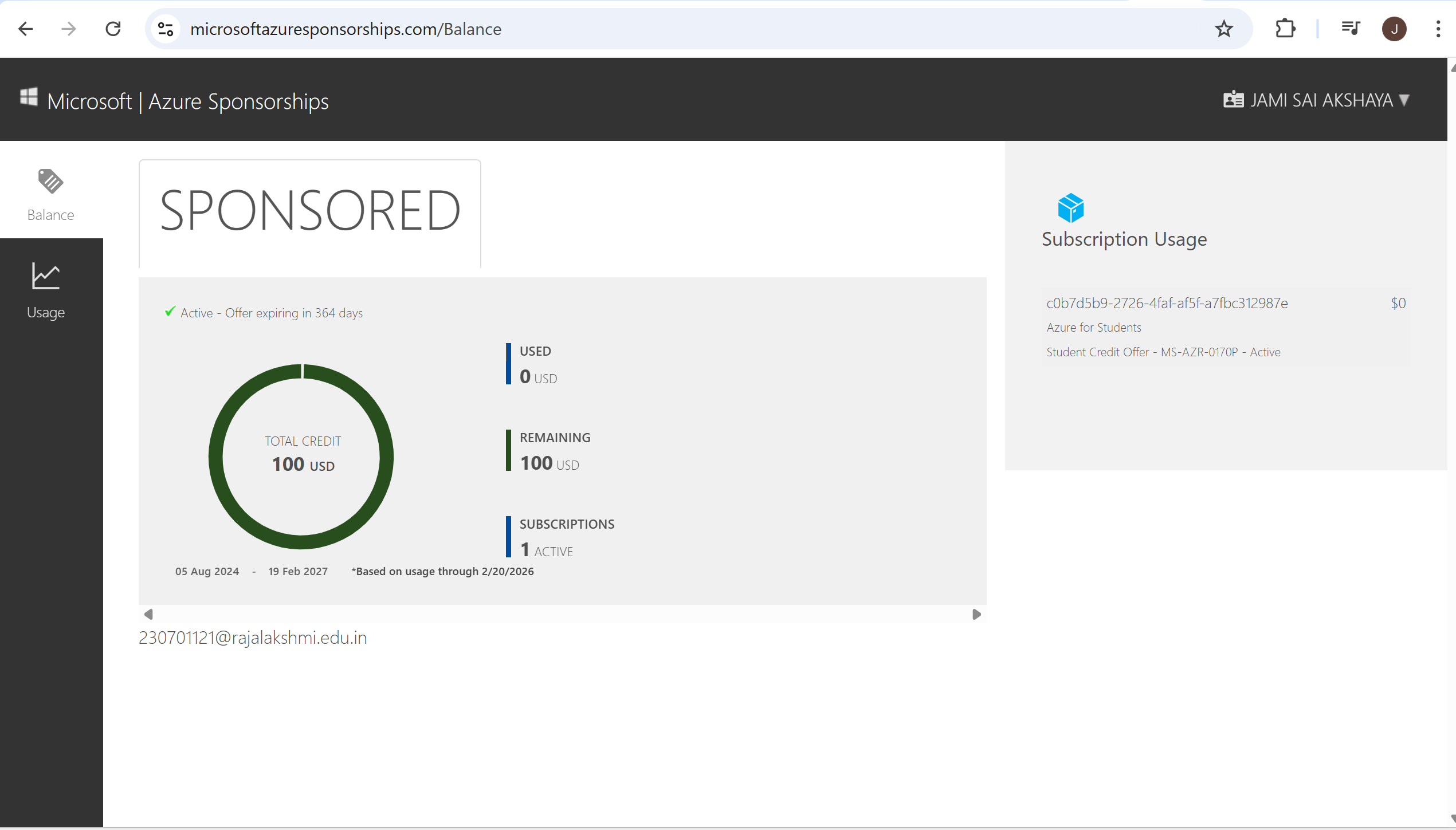Go back to the previous page
Image resolution: width=1456 pixels, height=830 pixels.
(26, 29)
